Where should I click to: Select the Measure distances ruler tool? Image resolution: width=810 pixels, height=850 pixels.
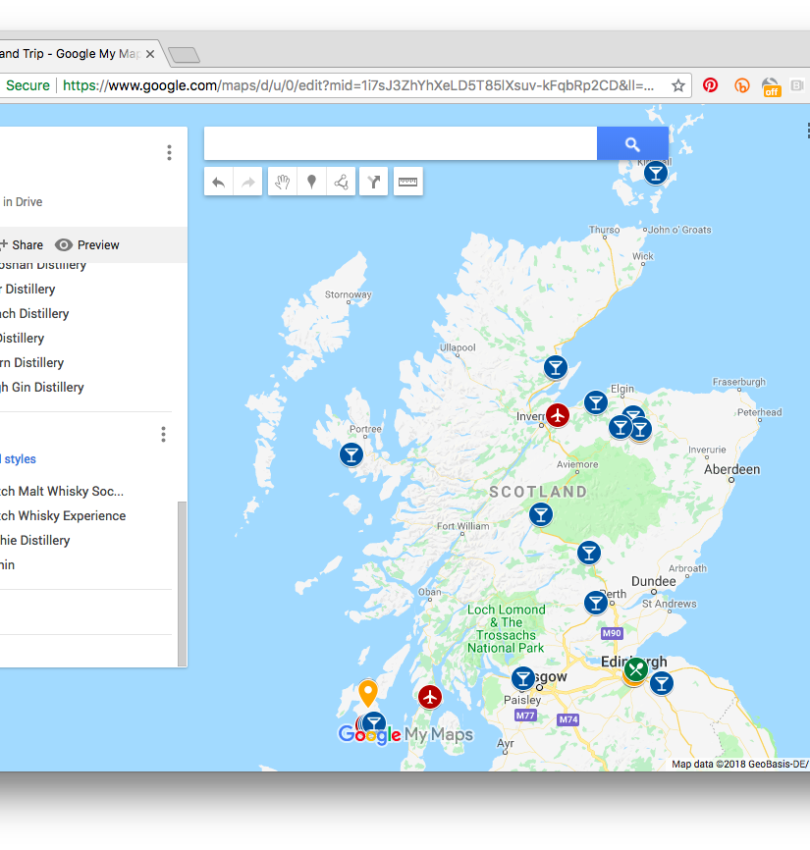408,182
